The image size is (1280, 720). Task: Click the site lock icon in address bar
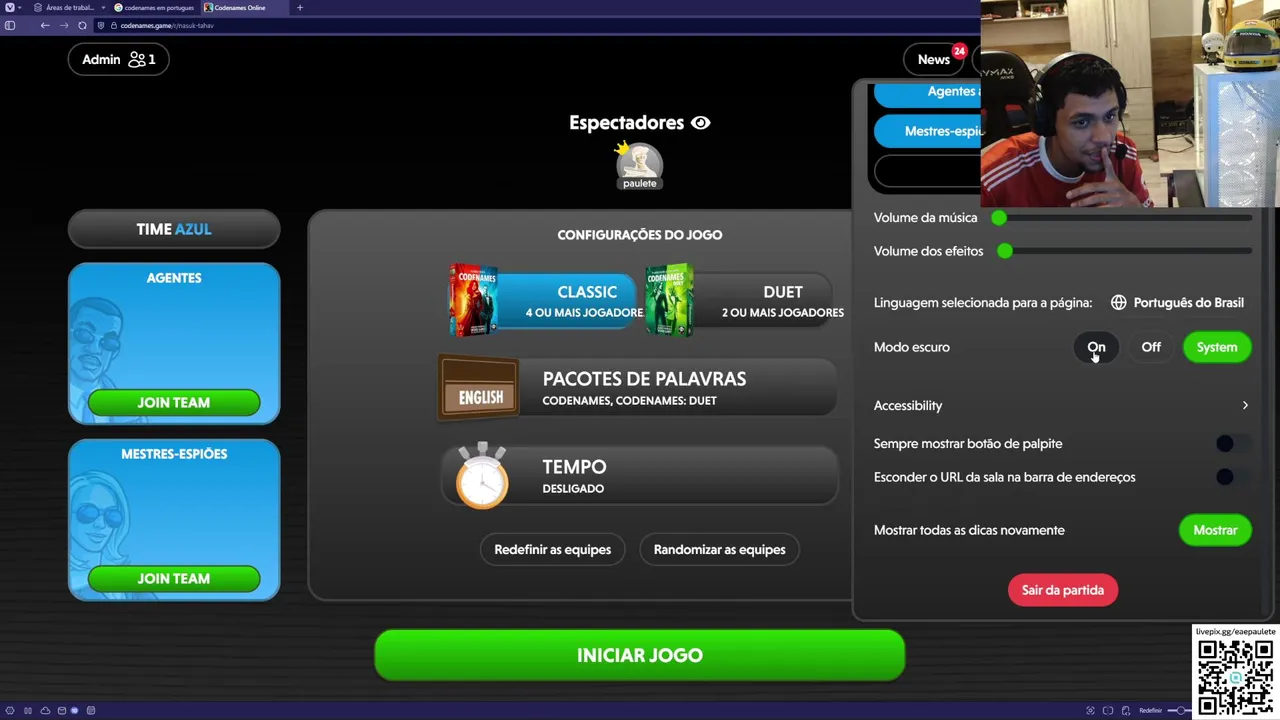pos(113,25)
